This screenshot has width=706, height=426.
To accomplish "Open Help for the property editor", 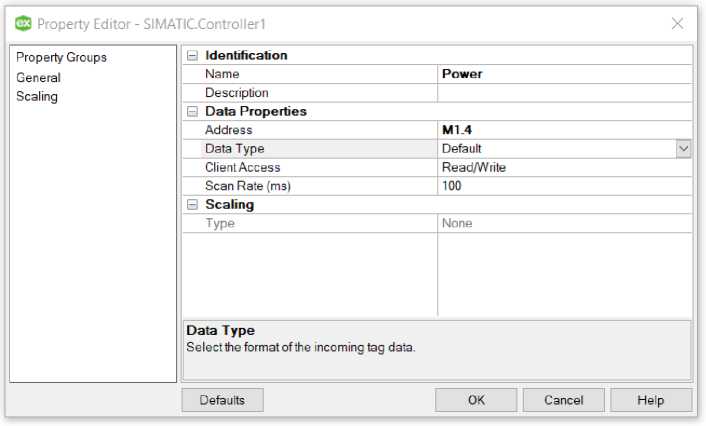I will point(650,400).
